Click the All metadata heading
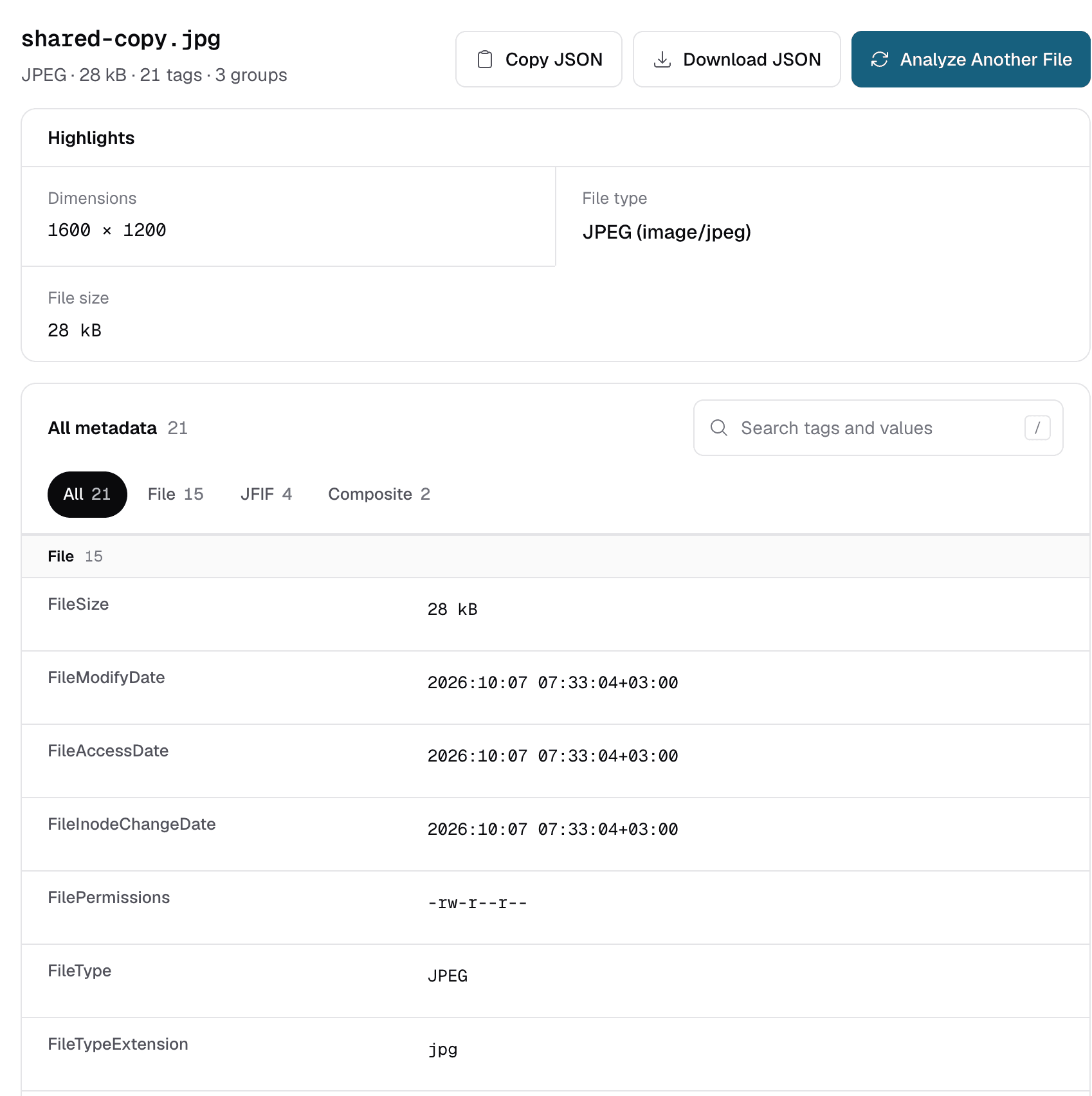Screen dimensions: 1092x1096 [x=102, y=428]
